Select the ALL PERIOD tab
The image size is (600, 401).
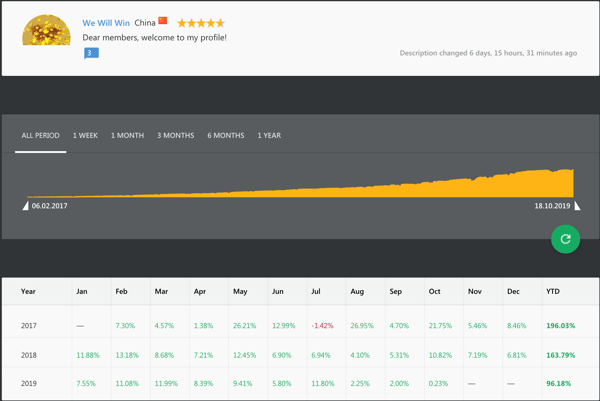41,135
